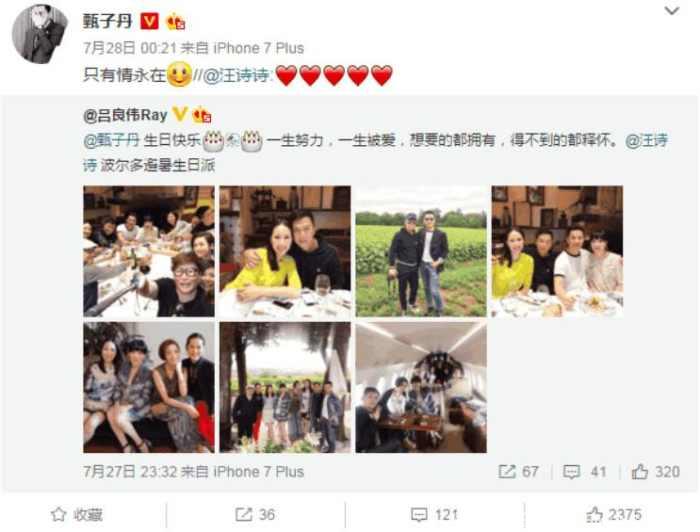Open the selfie stick group dinner photo
Image resolution: width=700 pixels, height=532 pixels.
[149, 251]
